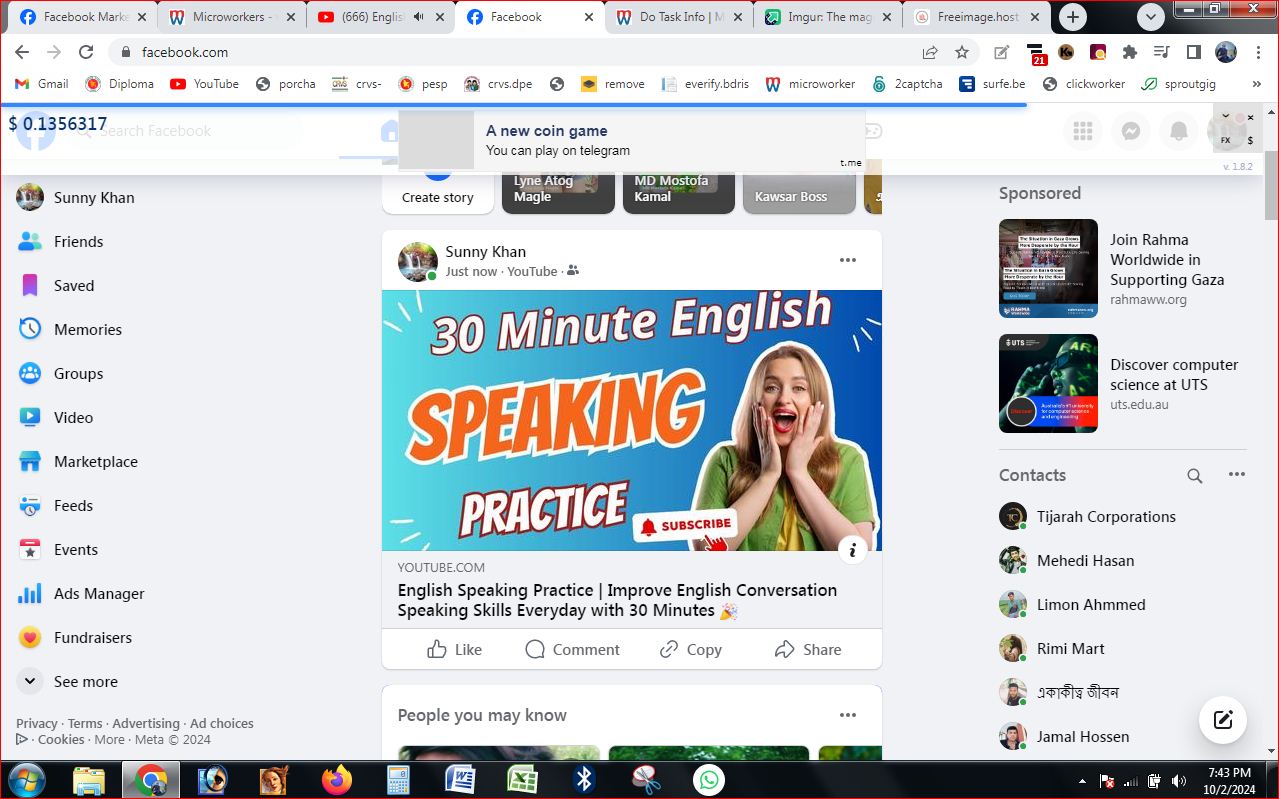Open People you may know options menu
The width and height of the screenshot is (1279, 799).
click(848, 715)
